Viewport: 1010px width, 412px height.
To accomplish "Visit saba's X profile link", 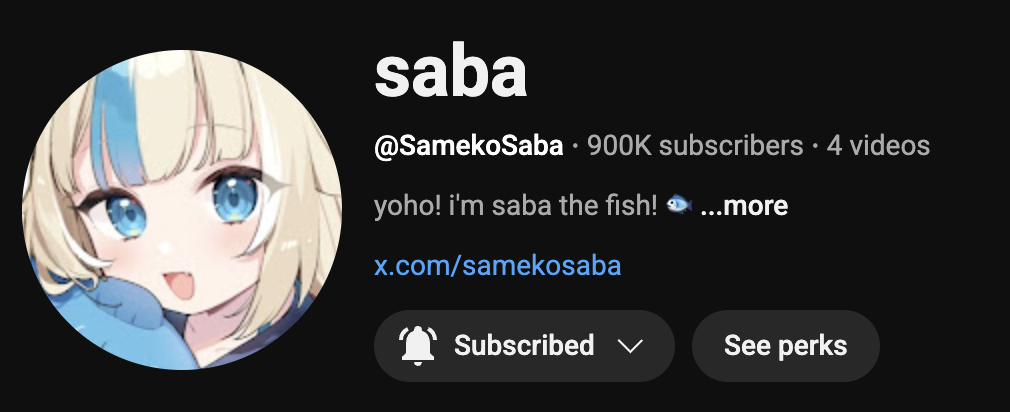I will click(498, 265).
